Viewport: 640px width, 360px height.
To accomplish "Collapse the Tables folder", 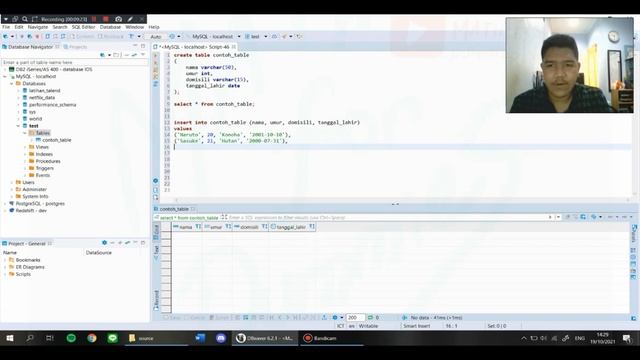I will click(25, 133).
